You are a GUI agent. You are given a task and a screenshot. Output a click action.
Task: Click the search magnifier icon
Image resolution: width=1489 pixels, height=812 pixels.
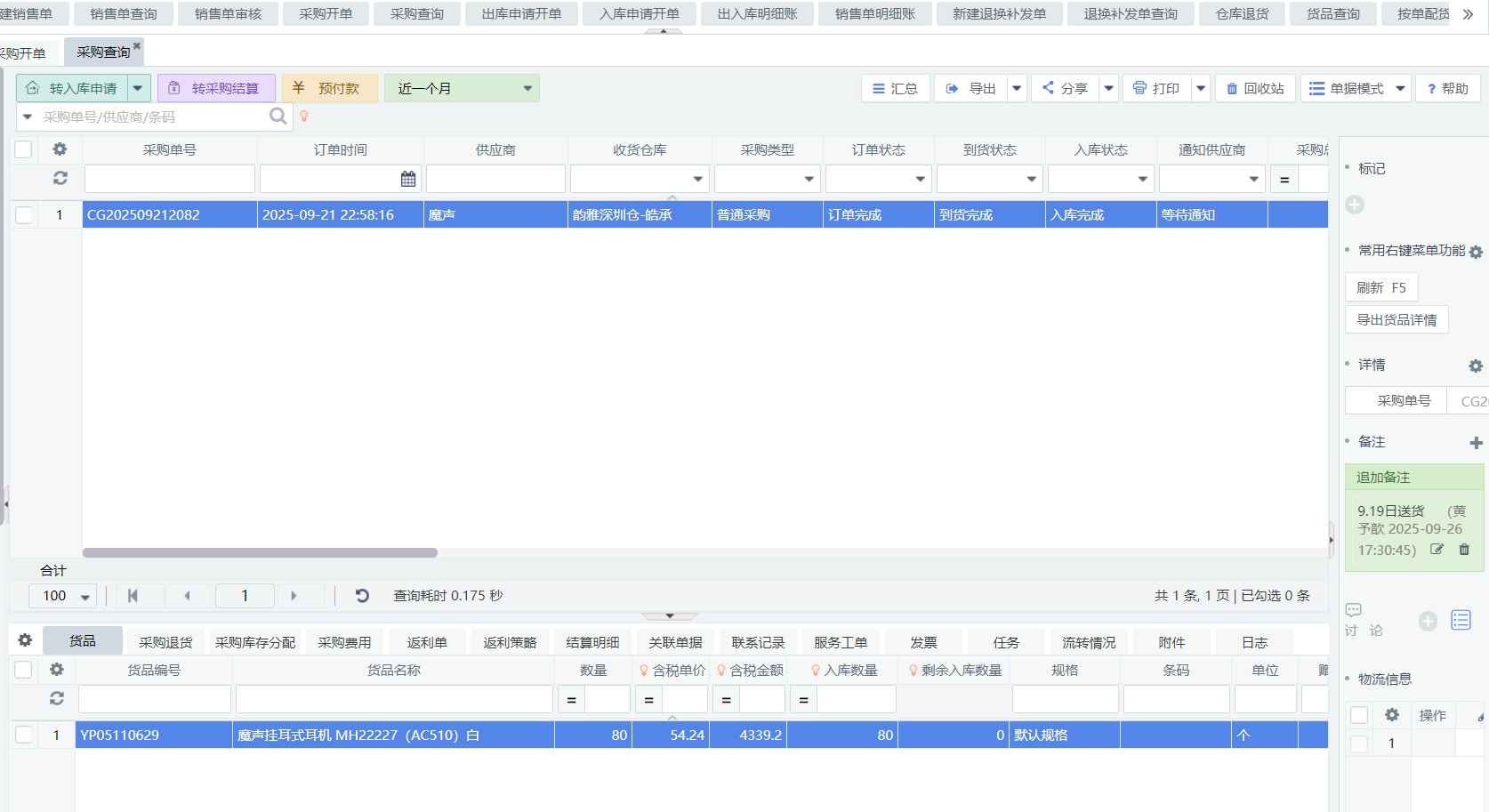[x=278, y=116]
